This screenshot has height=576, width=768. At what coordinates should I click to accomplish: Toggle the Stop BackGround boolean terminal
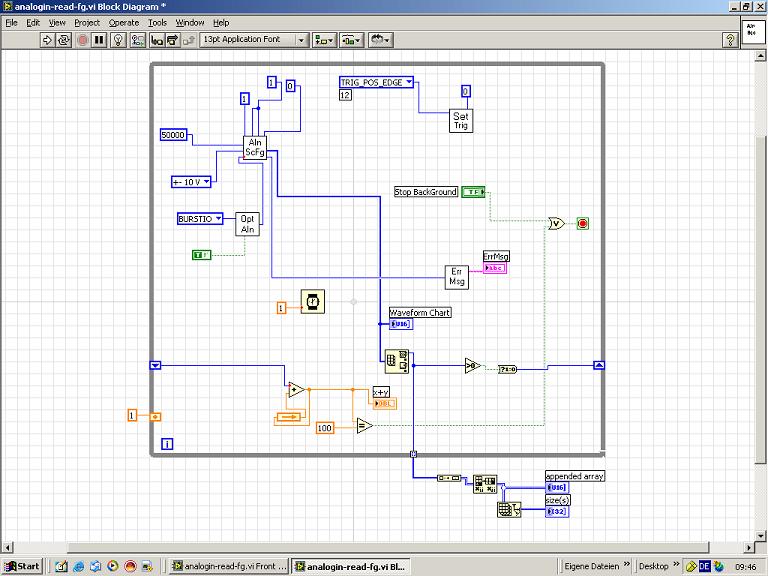(474, 191)
